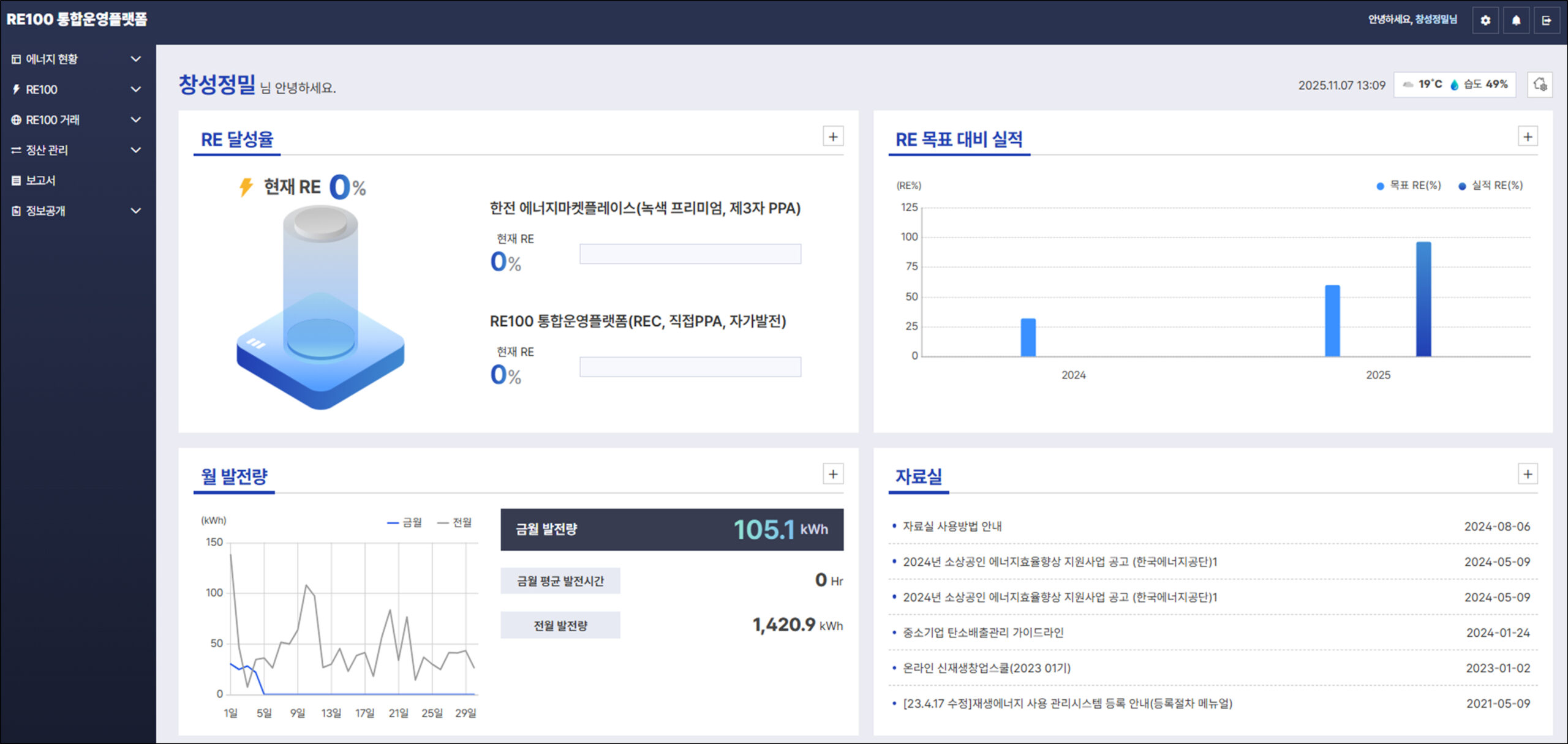Expand RE100 거래 sidebar chevron
This screenshot has width=1568, height=744.
[x=136, y=119]
